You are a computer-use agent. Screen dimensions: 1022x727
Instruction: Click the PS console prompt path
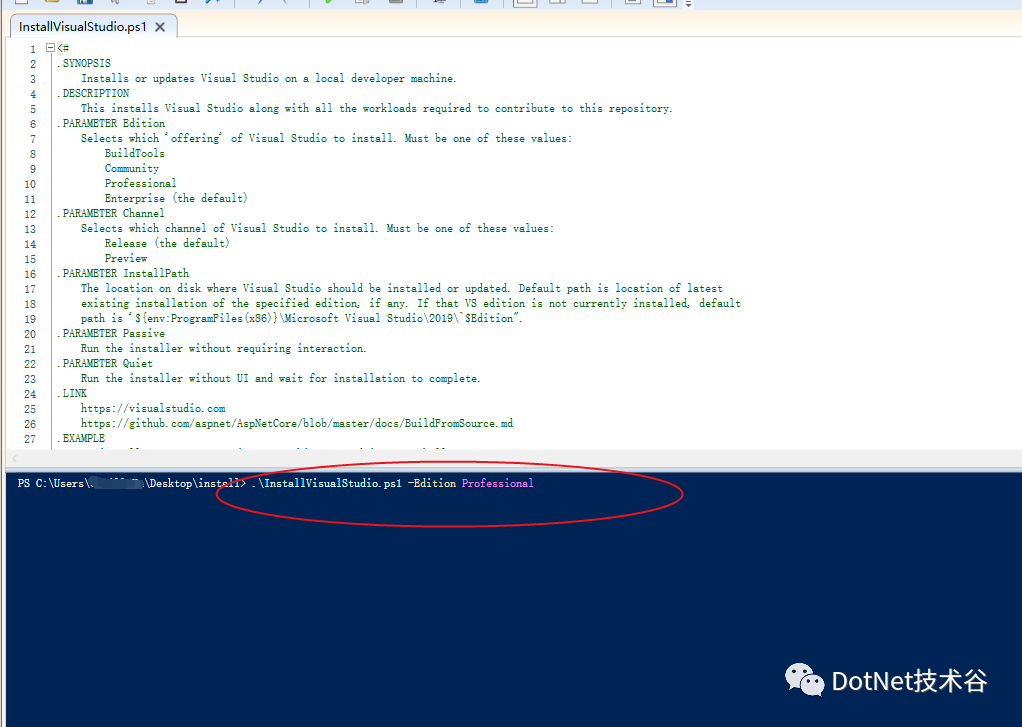(132, 483)
